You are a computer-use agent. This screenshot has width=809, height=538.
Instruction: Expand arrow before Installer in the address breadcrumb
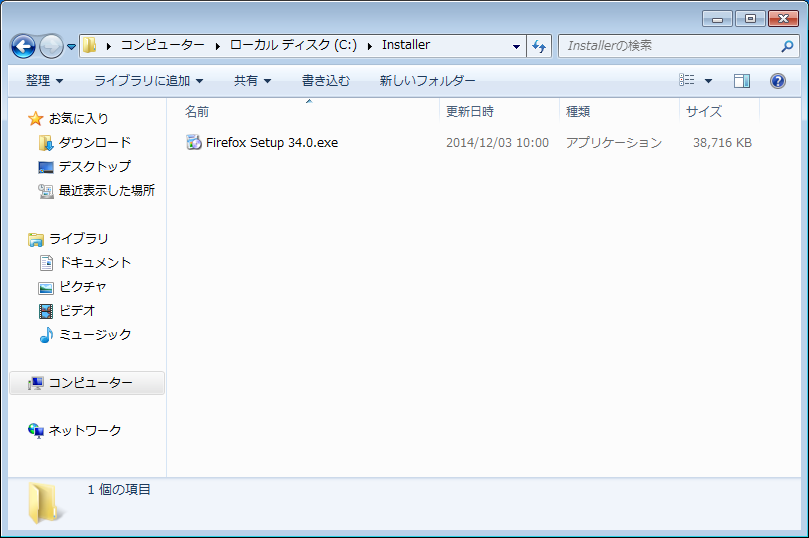[370, 46]
